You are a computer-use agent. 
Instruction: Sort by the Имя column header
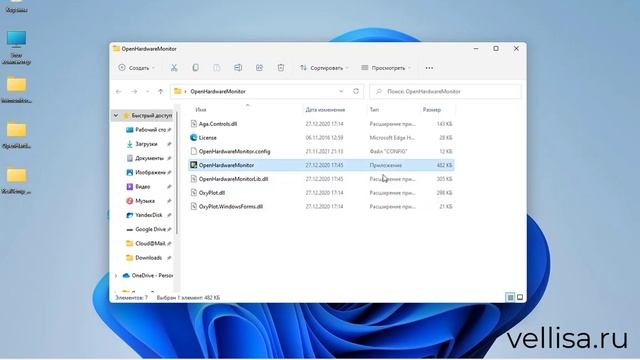click(201, 110)
